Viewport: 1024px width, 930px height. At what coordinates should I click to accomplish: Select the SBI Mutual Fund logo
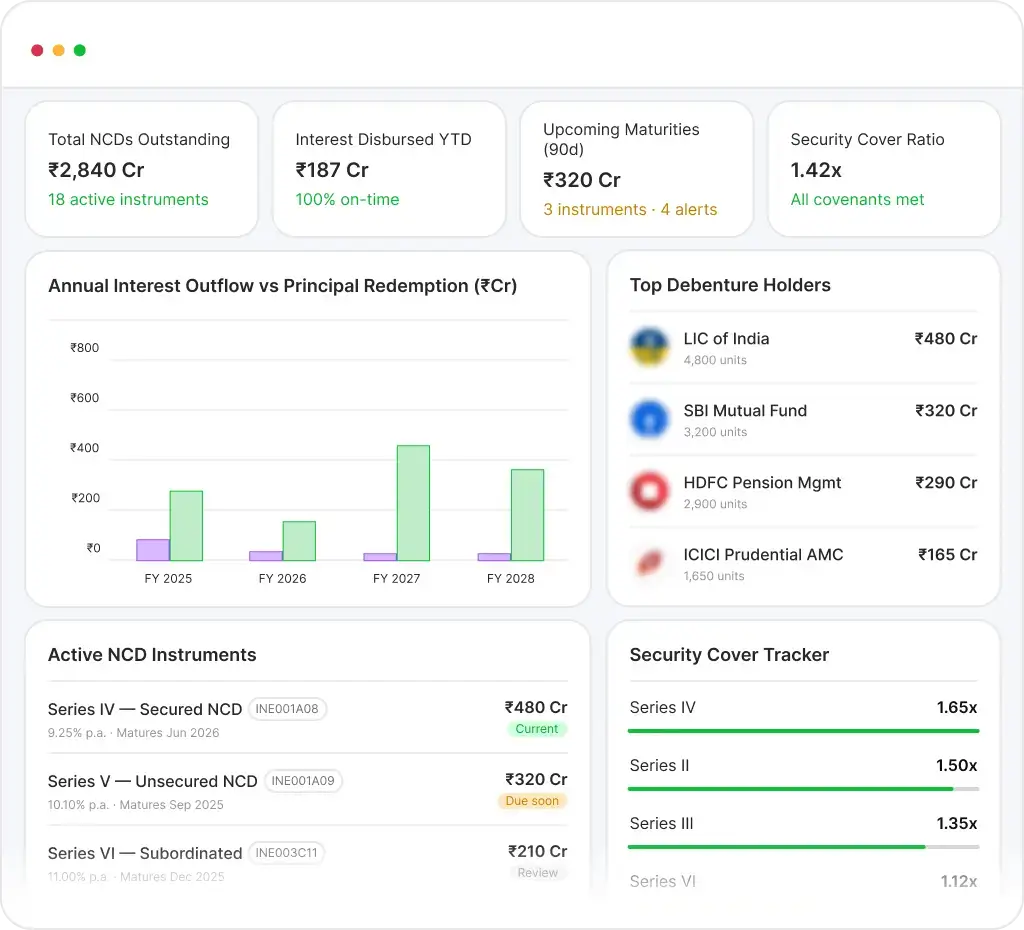tap(649, 419)
